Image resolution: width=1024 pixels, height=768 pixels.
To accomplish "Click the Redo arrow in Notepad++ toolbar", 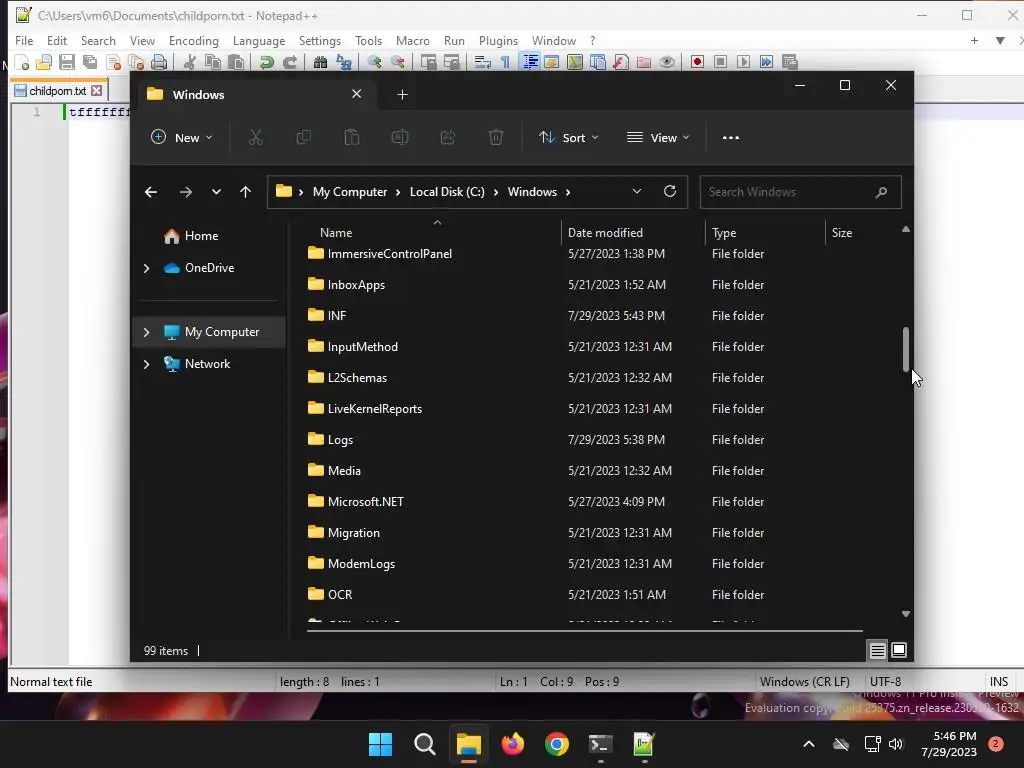I will click(289, 62).
